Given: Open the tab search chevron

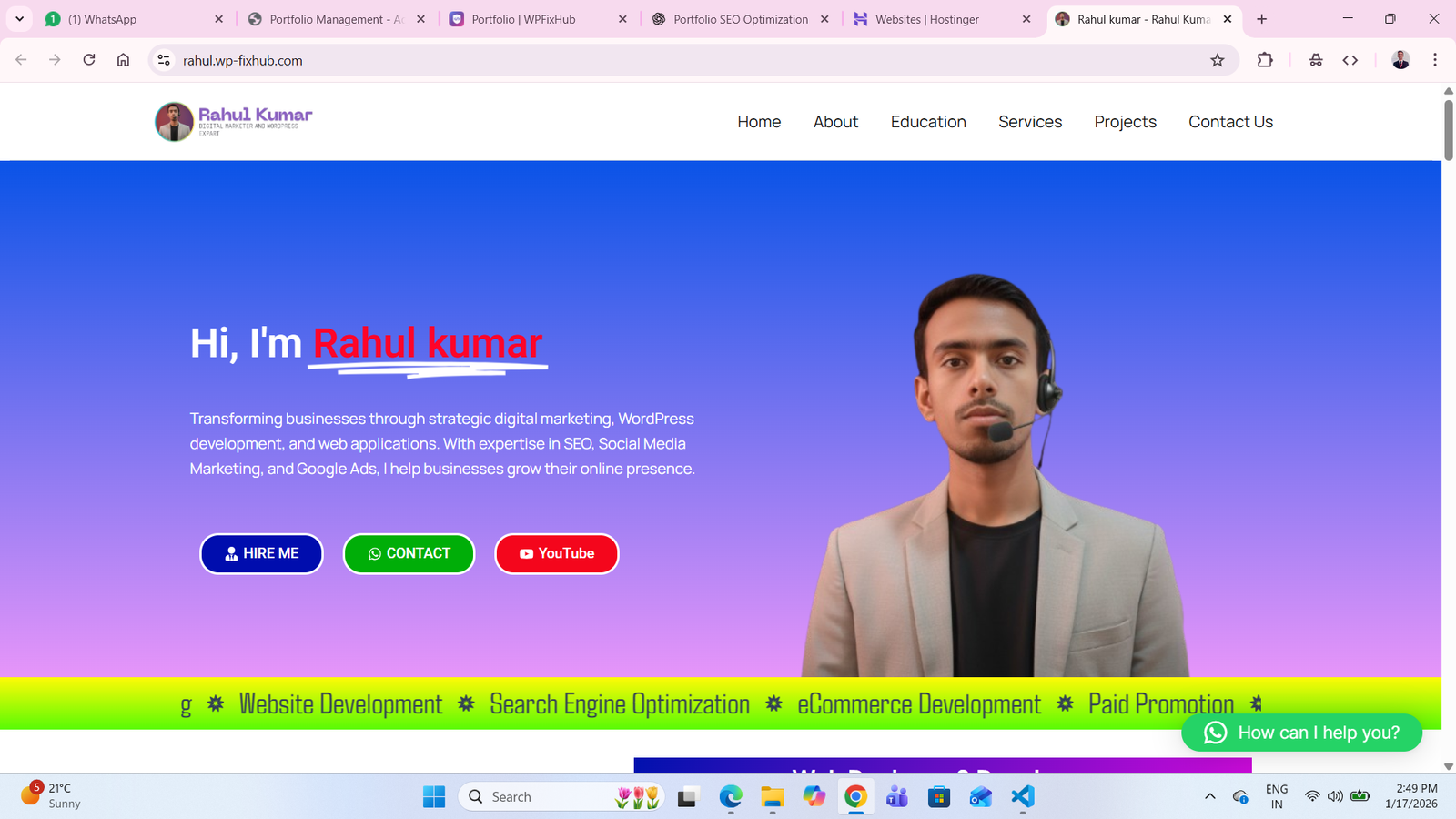Looking at the screenshot, I should (x=20, y=18).
